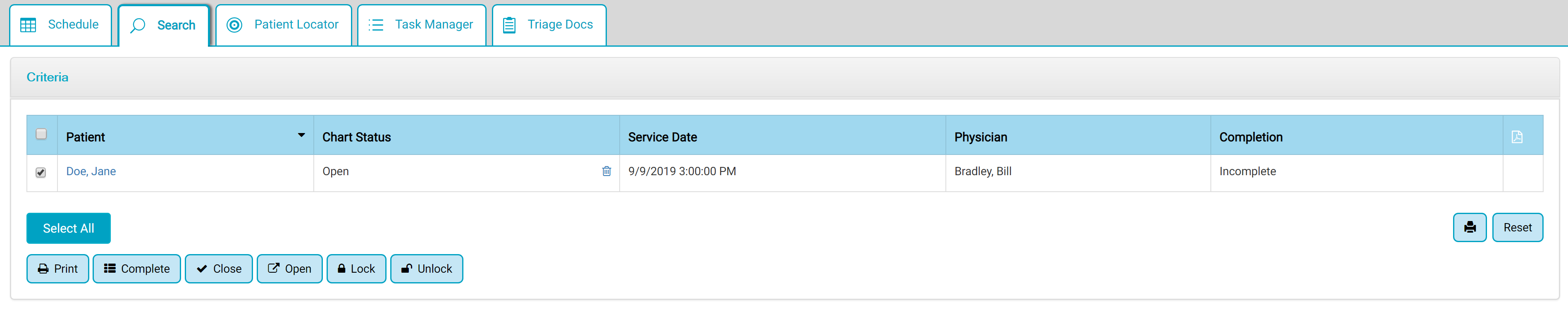Expand the Criteria panel header
Screen dimensions: 1568x314
pyautogui.click(x=48, y=77)
